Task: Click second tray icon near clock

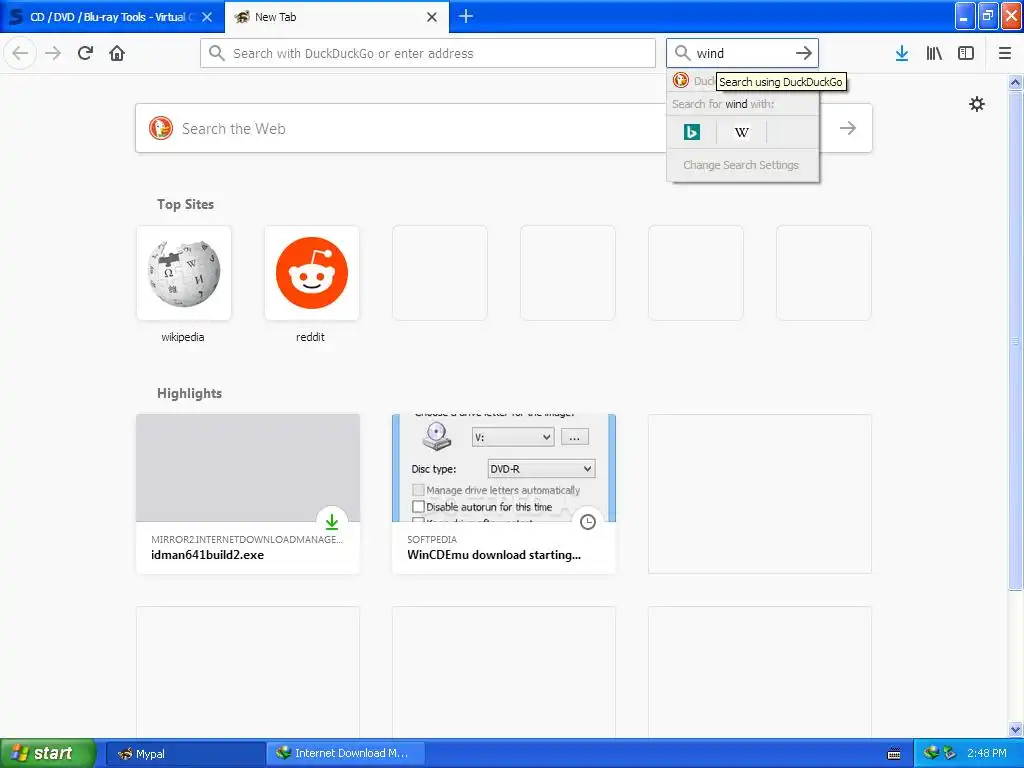Action: (950, 753)
